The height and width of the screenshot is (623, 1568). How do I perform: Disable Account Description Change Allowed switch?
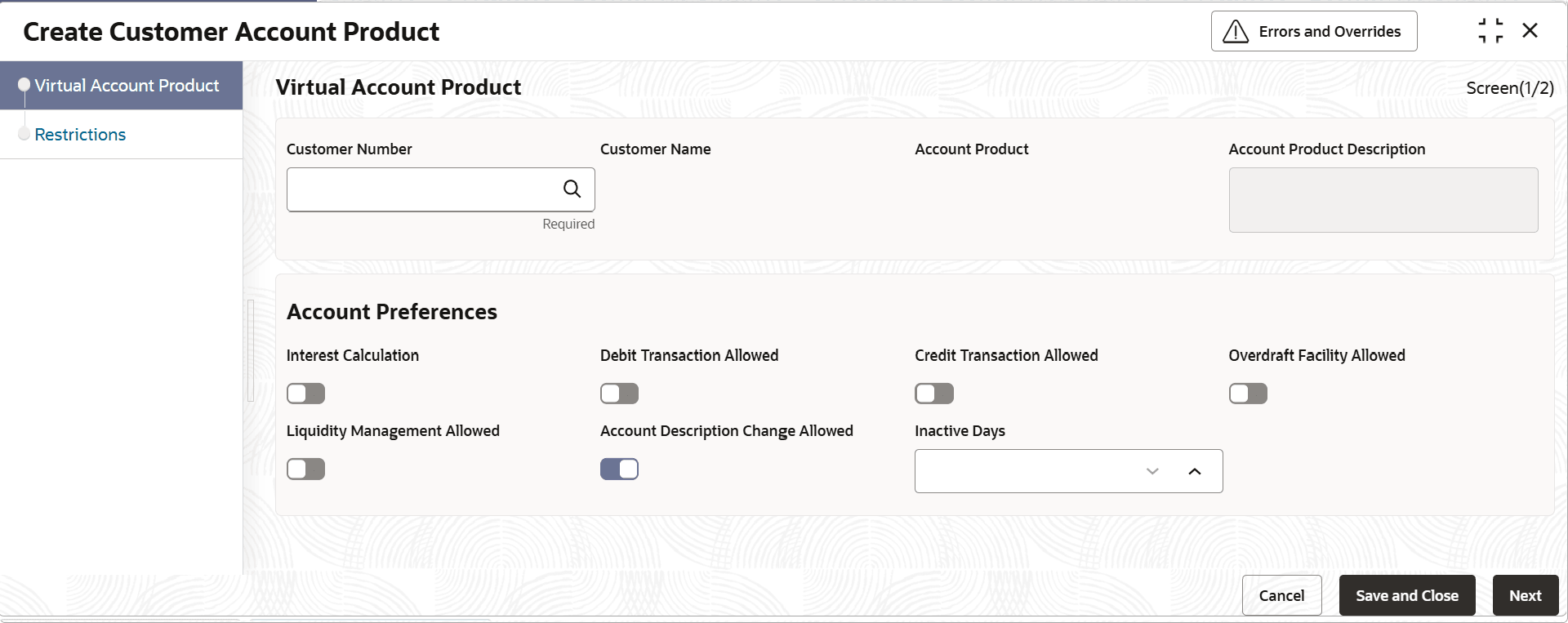coord(619,469)
